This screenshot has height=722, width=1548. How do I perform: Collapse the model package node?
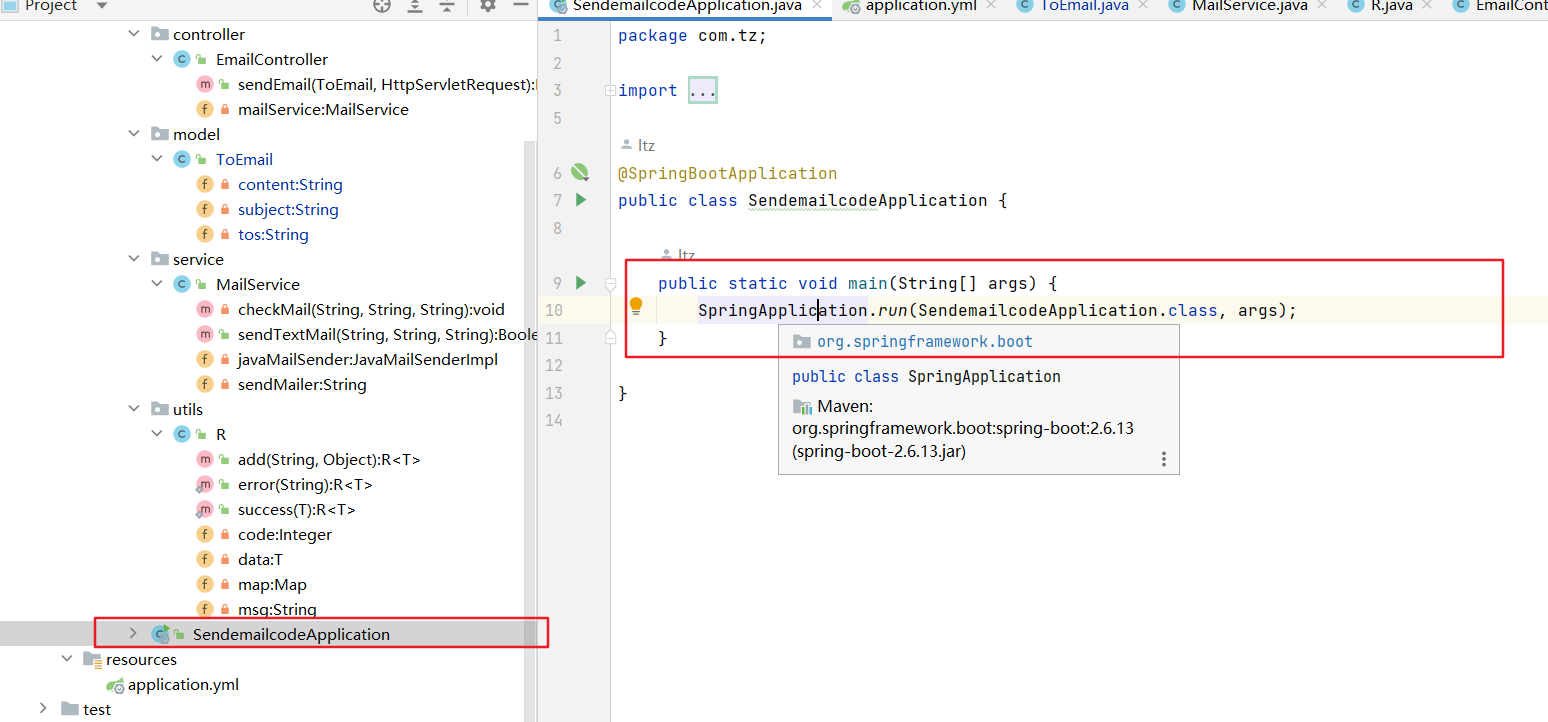[x=135, y=134]
